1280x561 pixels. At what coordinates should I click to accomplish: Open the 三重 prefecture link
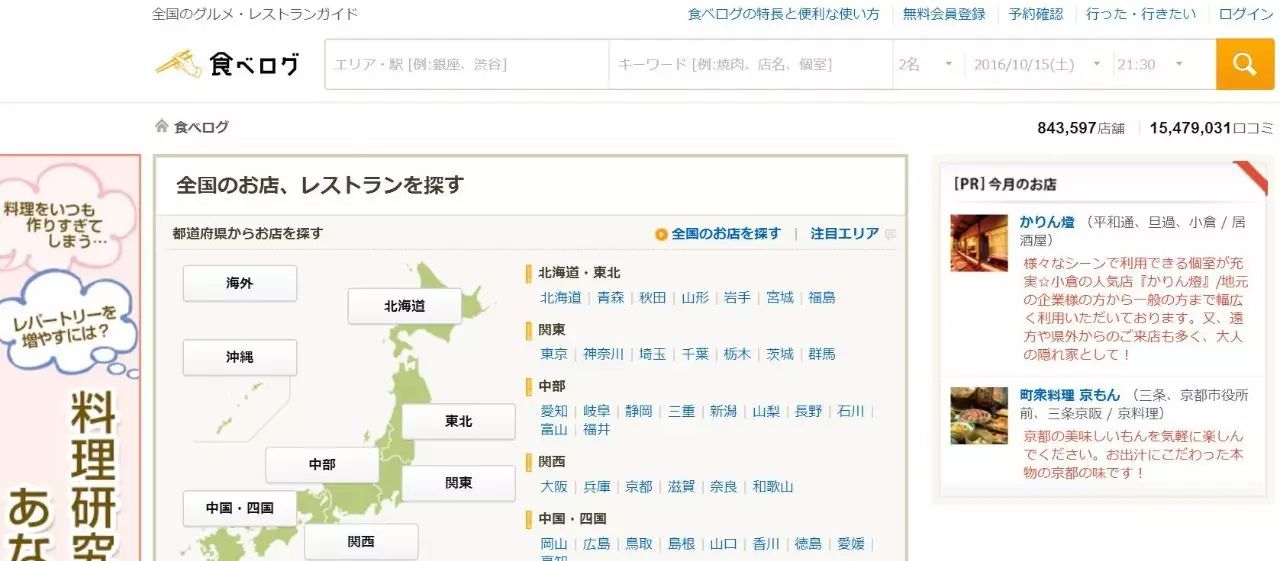[681, 411]
